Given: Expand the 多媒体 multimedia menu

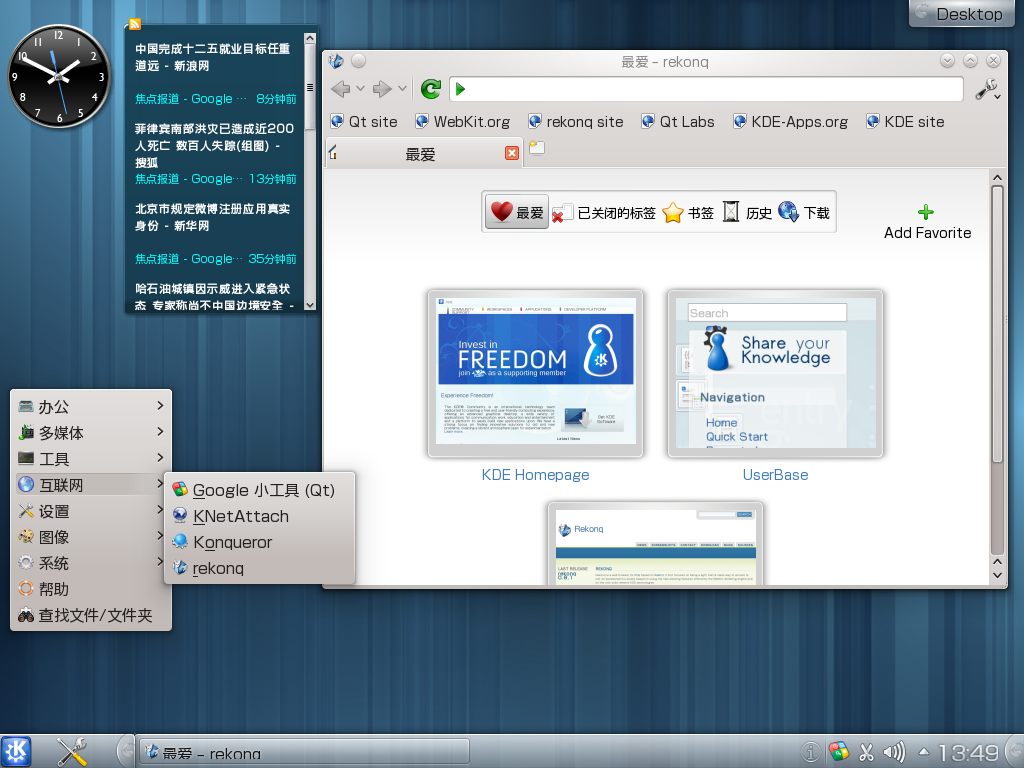Looking at the screenshot, I should point(91,432).
